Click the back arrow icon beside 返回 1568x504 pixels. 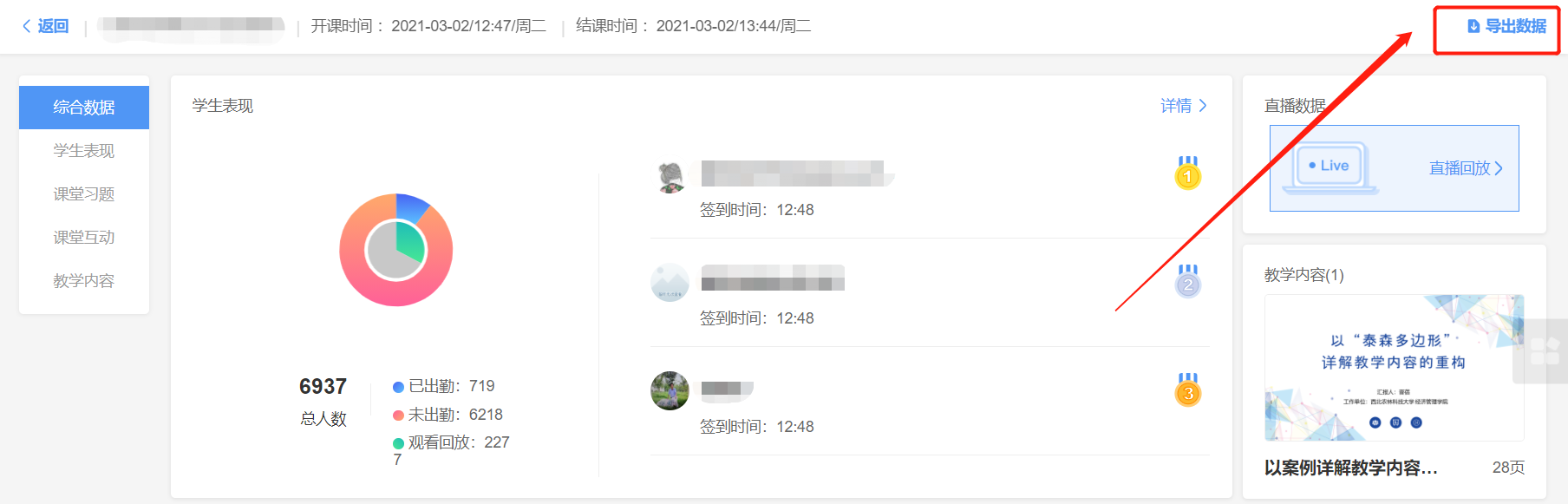pos(26,26)
